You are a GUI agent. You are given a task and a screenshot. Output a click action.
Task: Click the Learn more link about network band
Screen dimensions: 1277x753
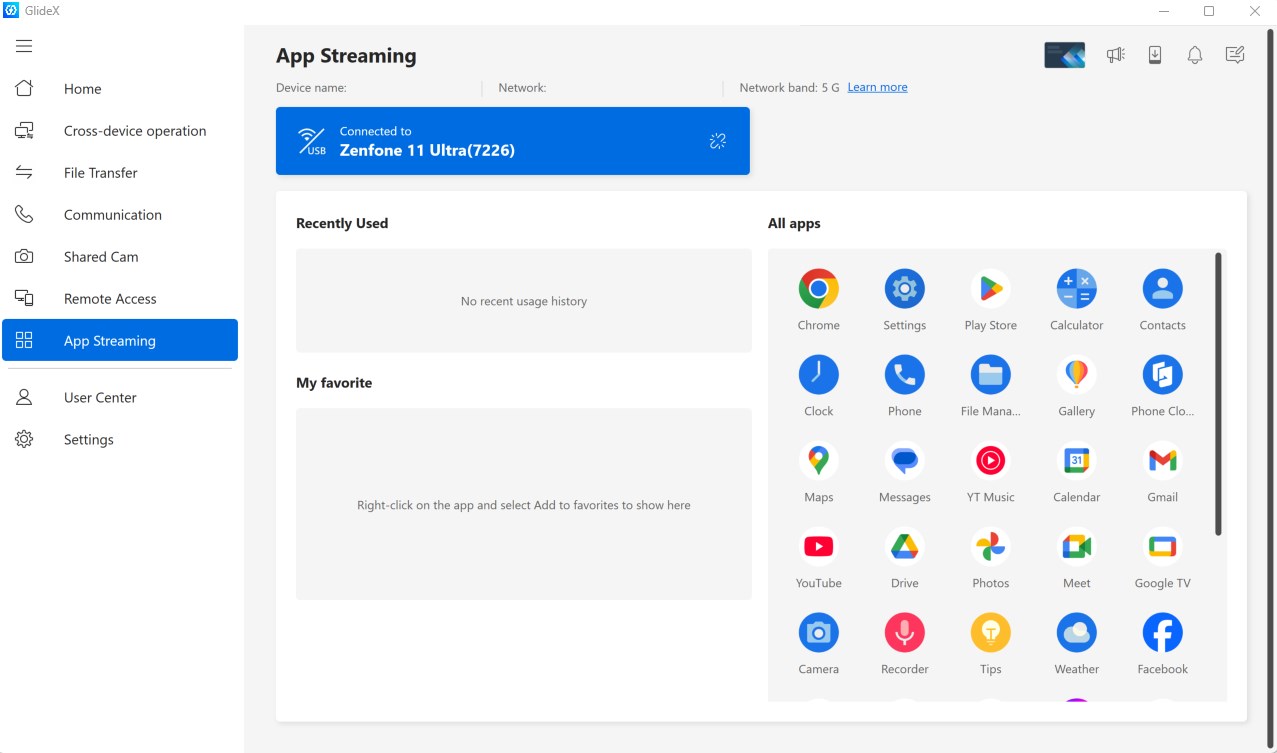[877, 87]
